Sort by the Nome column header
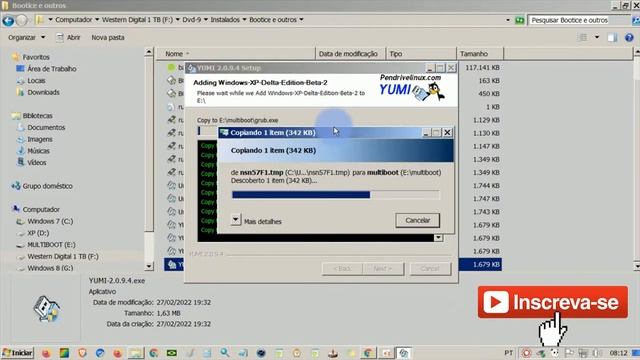Image resolution: width=640 pixels, height=360 pixels. [236, 53]
